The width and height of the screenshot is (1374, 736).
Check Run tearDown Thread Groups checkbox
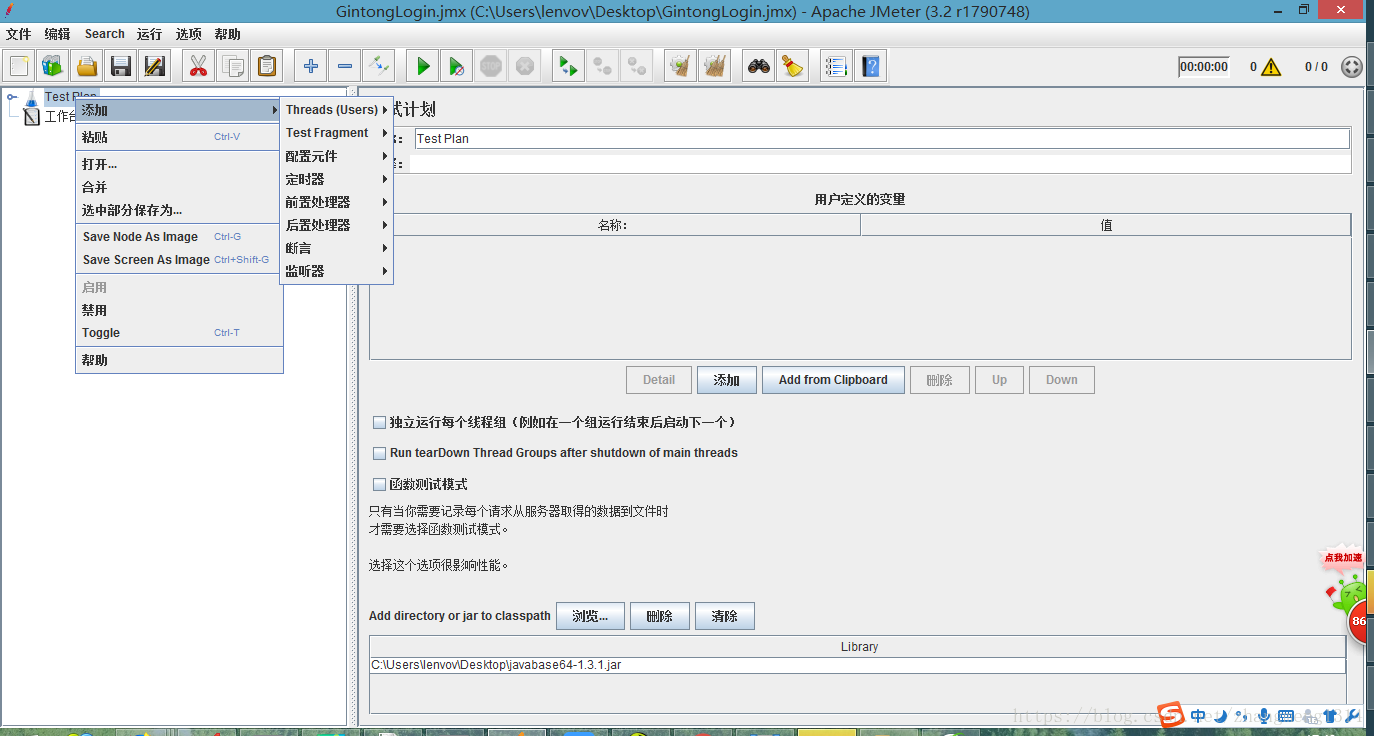[379, 453]
